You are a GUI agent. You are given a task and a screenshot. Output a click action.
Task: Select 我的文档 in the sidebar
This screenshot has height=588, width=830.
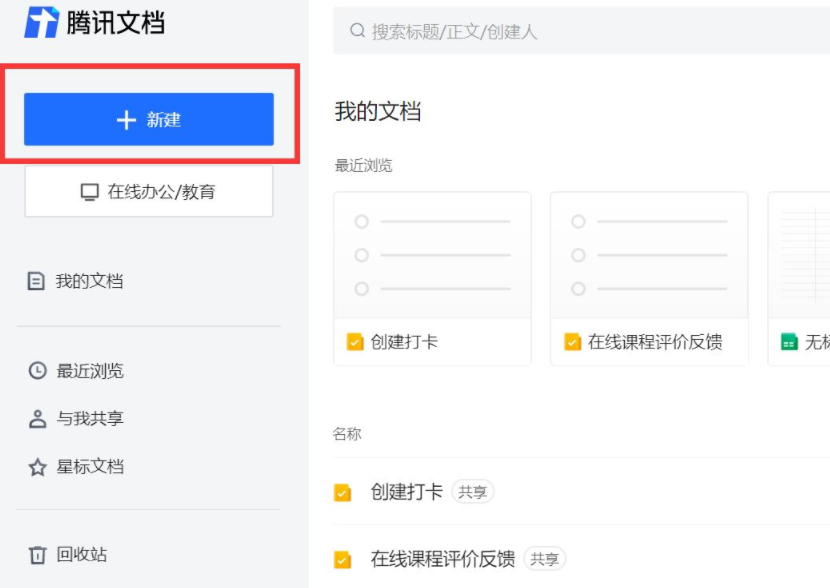80,281
